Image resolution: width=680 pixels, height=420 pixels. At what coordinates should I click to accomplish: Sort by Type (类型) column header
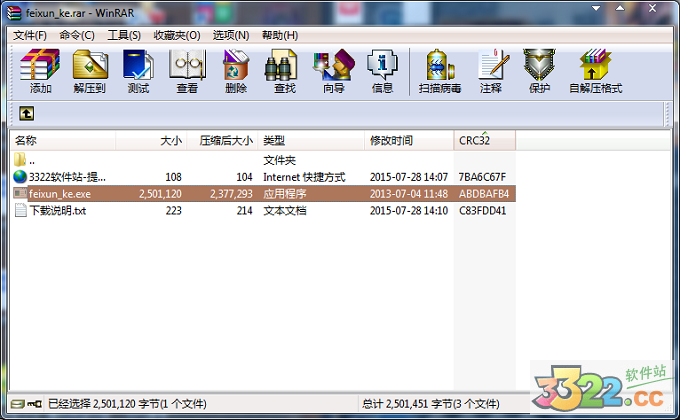tap(311, 141)
